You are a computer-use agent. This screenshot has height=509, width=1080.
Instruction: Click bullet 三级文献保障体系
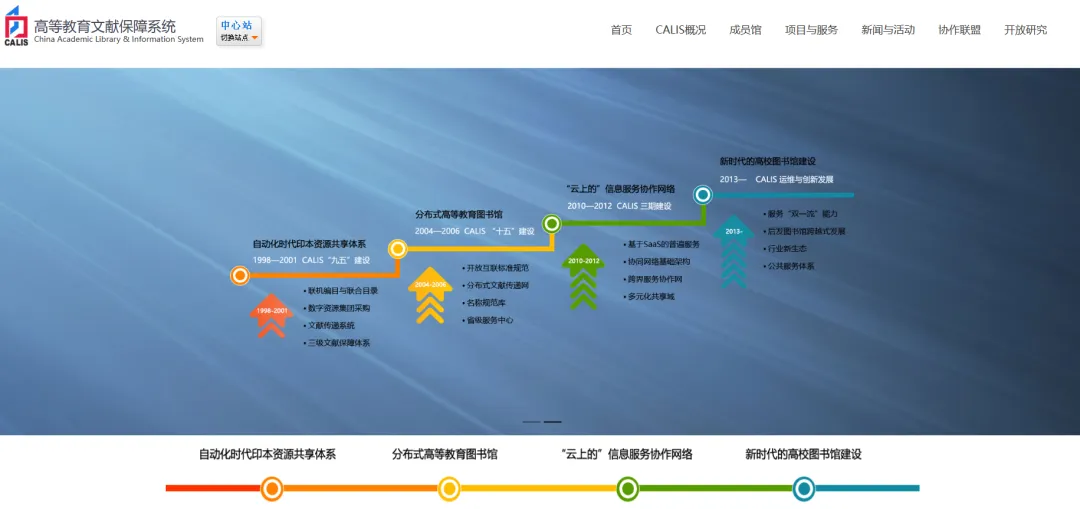[x=337, y=342]
